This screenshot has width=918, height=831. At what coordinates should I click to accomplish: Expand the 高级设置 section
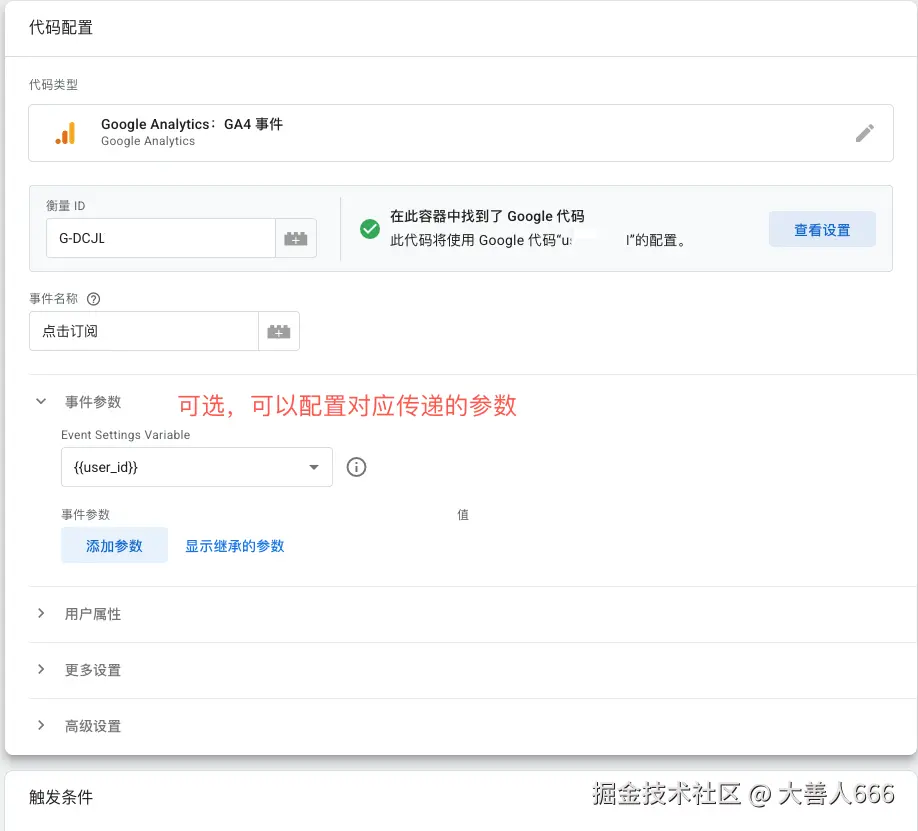point(41,726)
